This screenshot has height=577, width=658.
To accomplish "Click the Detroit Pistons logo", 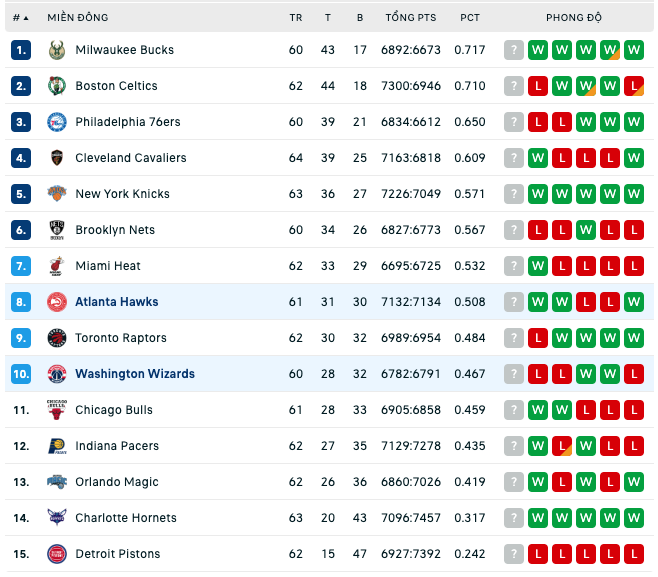I will (x=57, y=554).
